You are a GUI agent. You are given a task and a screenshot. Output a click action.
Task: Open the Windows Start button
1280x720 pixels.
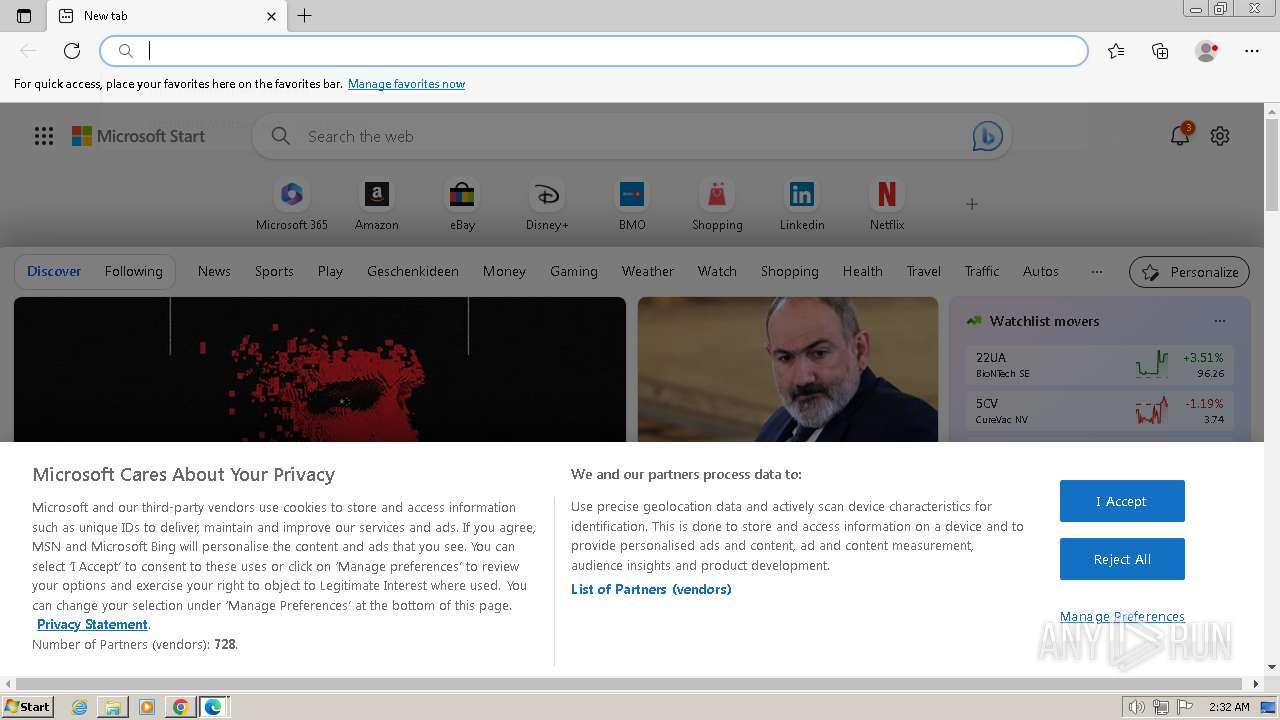(28, 706)
